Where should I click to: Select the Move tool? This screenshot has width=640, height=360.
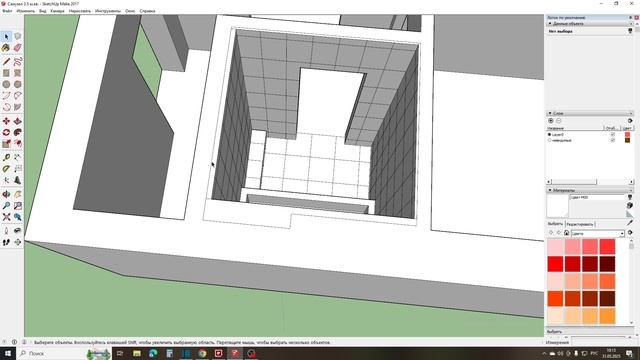click(x=6, y=121)
